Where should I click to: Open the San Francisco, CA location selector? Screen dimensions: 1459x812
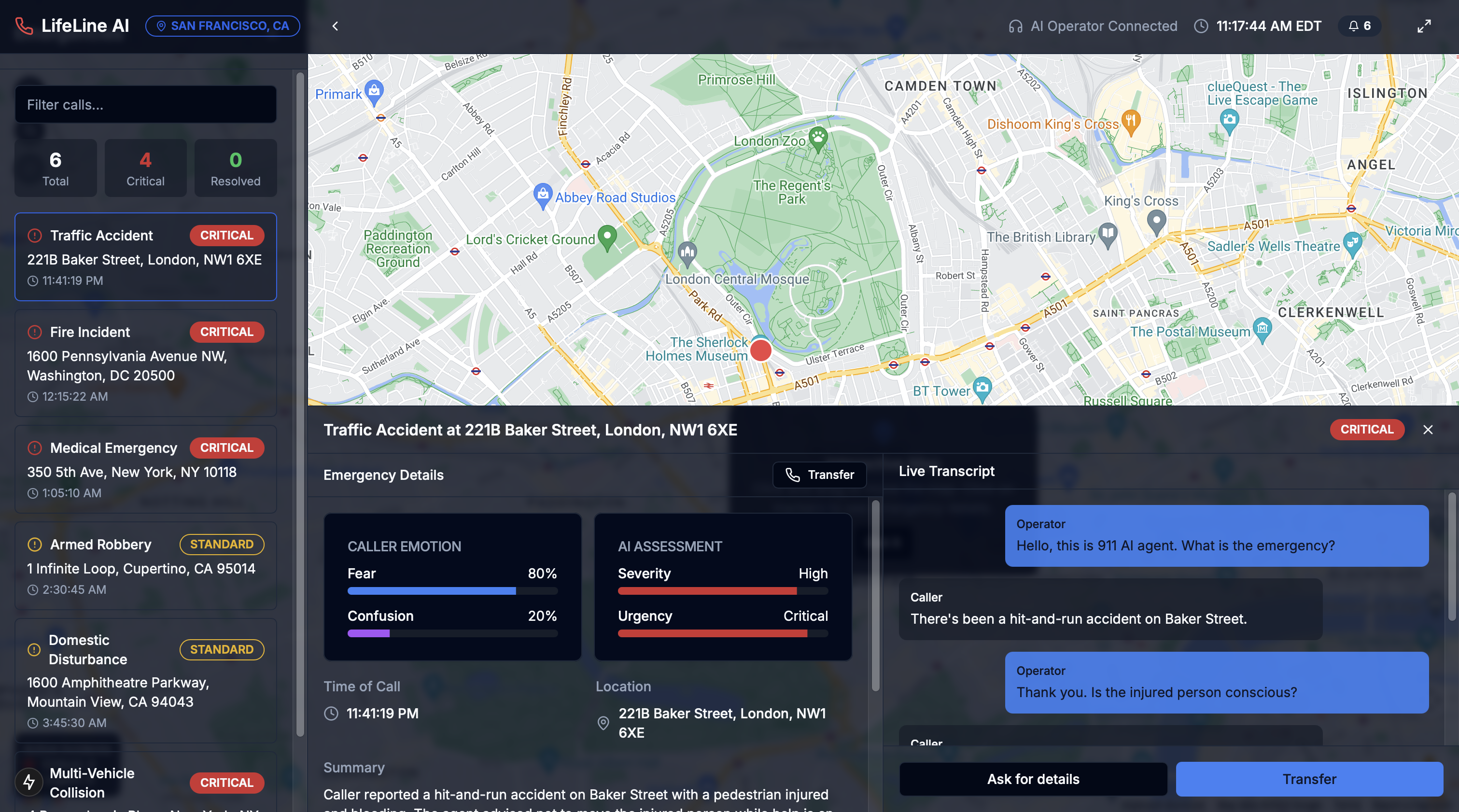223,26
